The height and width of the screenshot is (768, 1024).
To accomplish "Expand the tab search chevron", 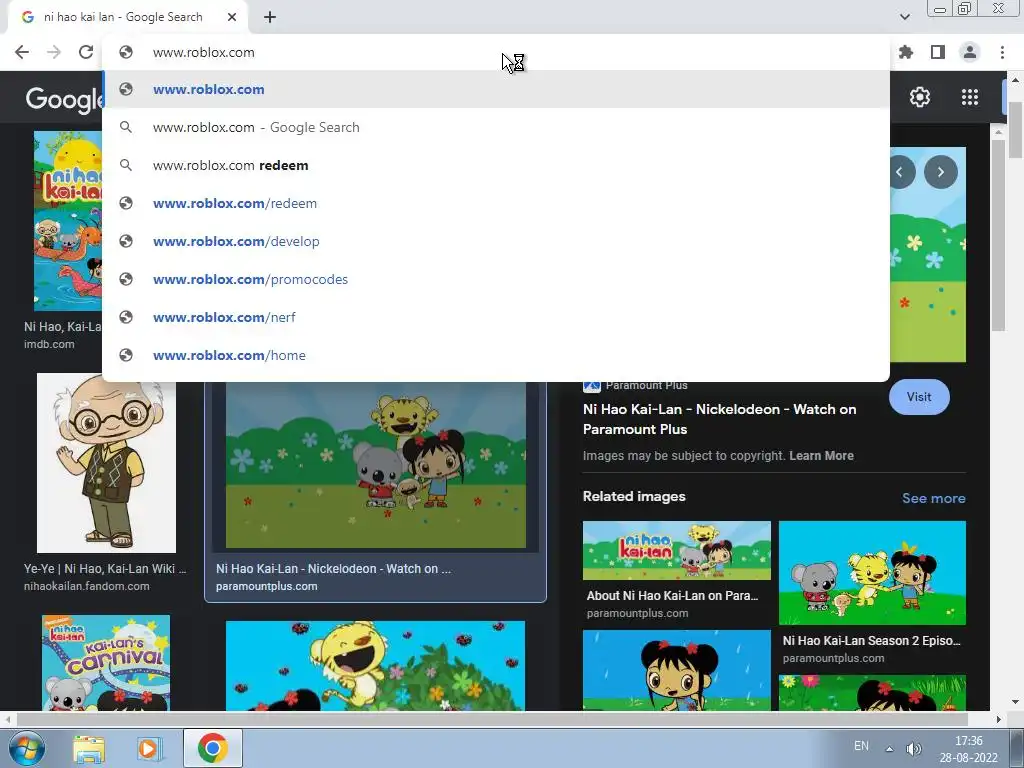I will (904, 17).
